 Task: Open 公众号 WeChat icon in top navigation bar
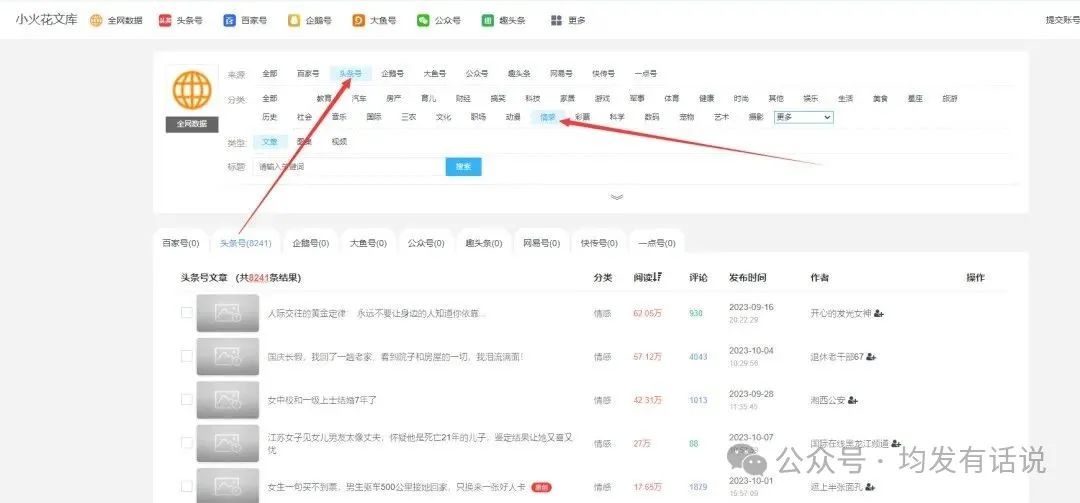click(423, 21)
